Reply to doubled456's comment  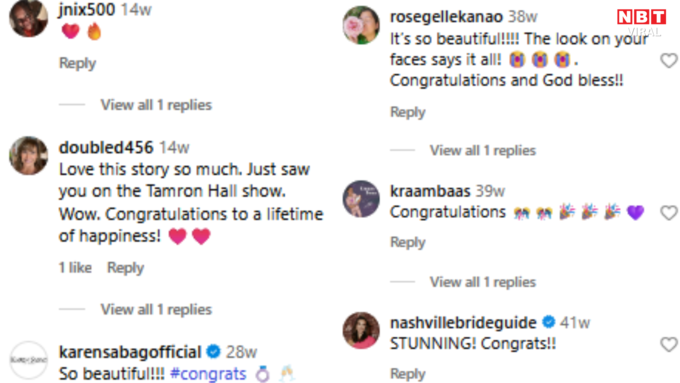(x=125, y=268)
